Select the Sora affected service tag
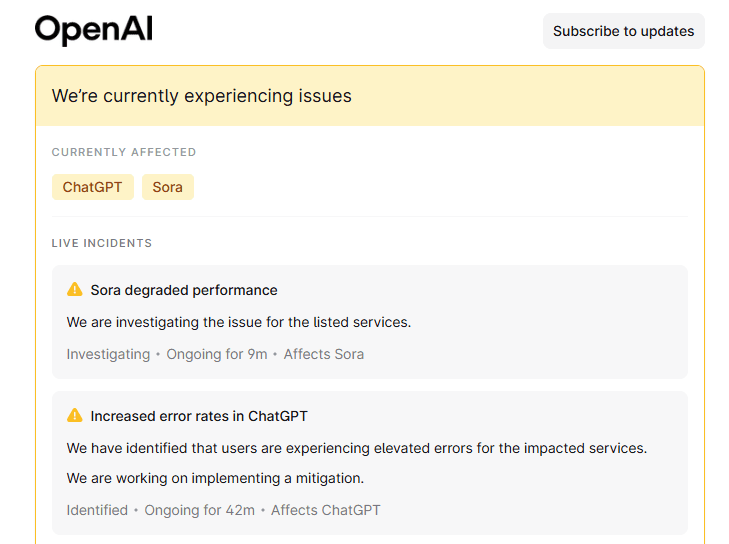This screenshot has width=729, height=544. [x=167, y=187]
